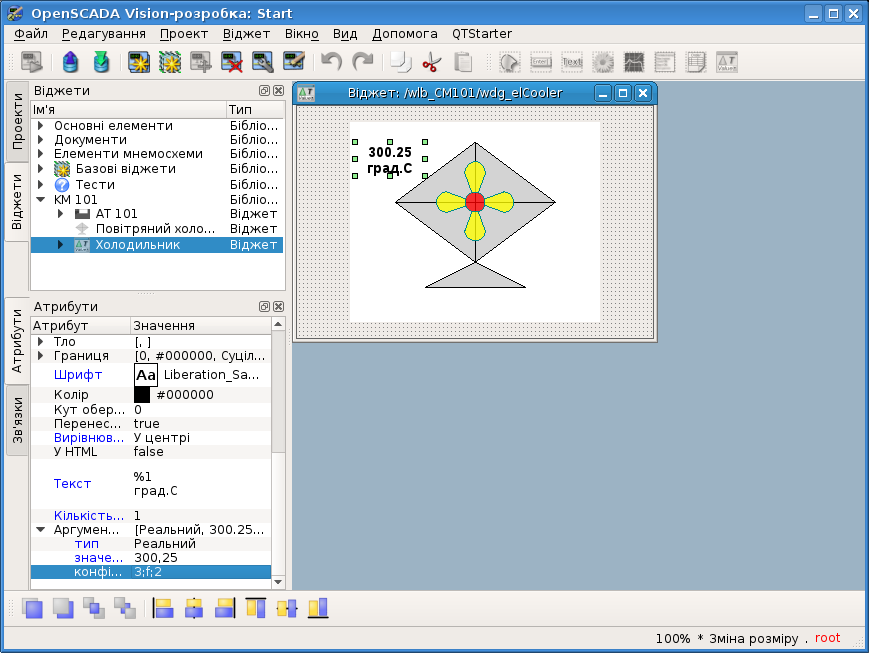
Task: Click the scissors cut icon
Action: pos(431,63)
